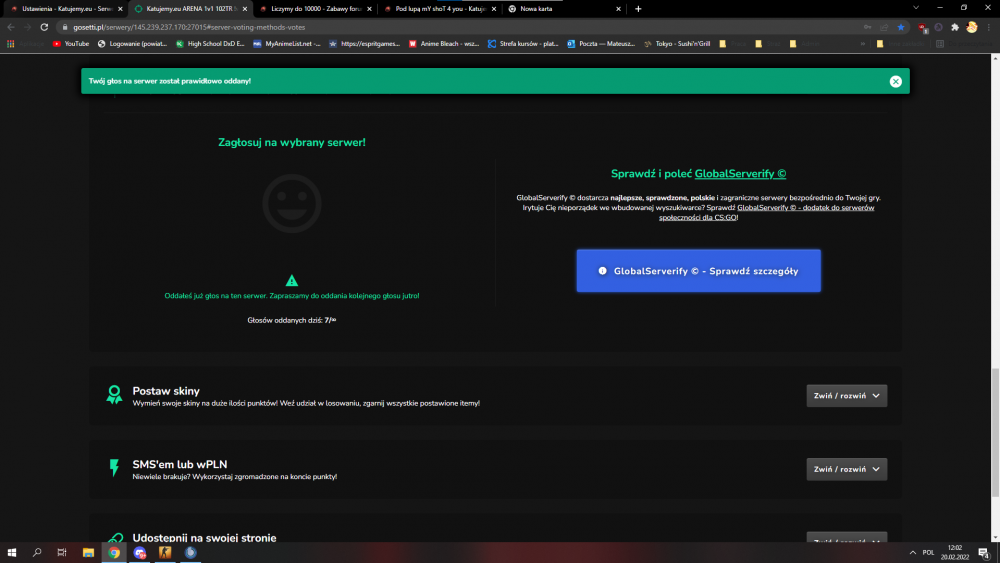This screenshot has height=563, width=1000.
Task: Show more bookmarks via double-chevron
Action: tap(862, 44)
